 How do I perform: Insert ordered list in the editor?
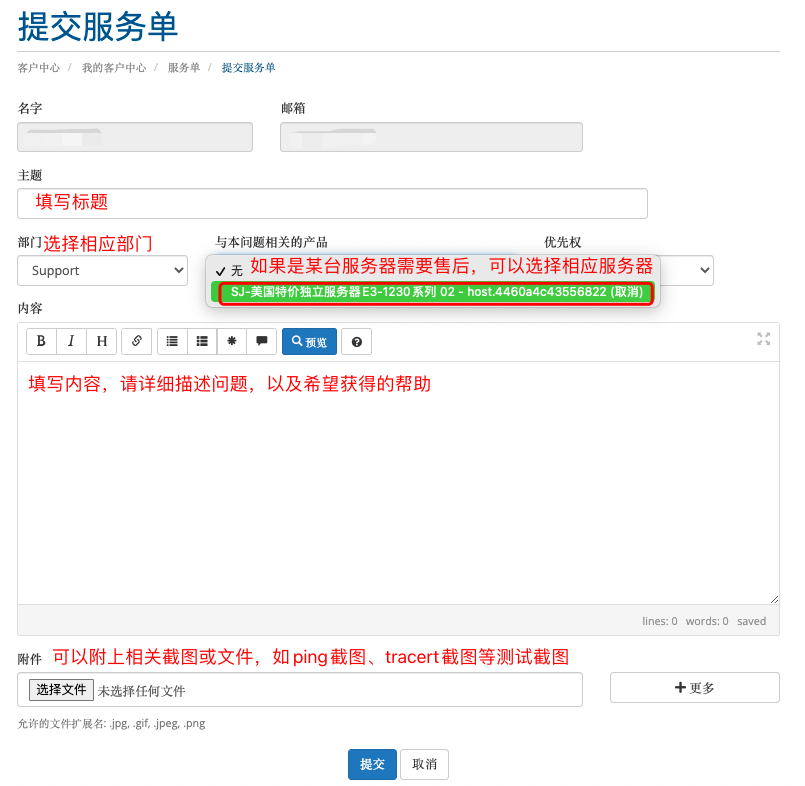202,341
